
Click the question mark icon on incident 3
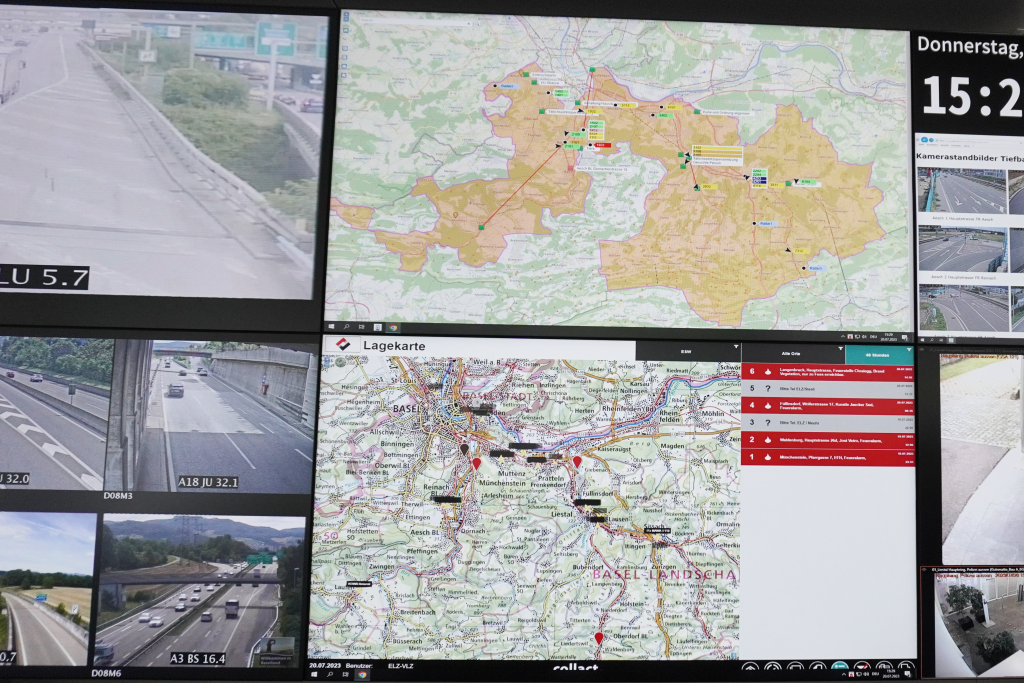(x=766, y=423)
